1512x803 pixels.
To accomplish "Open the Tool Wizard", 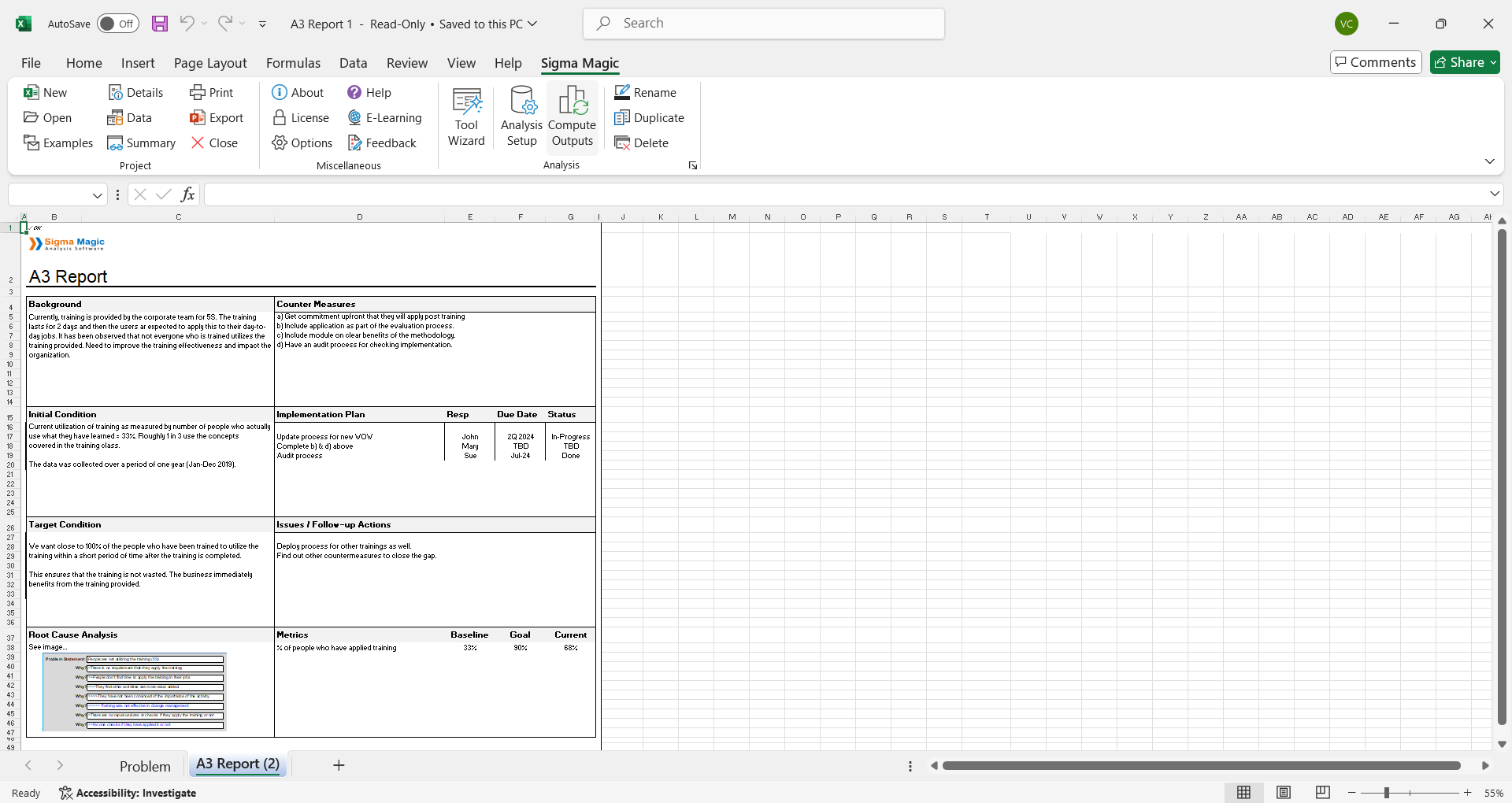I will [466, 117].
